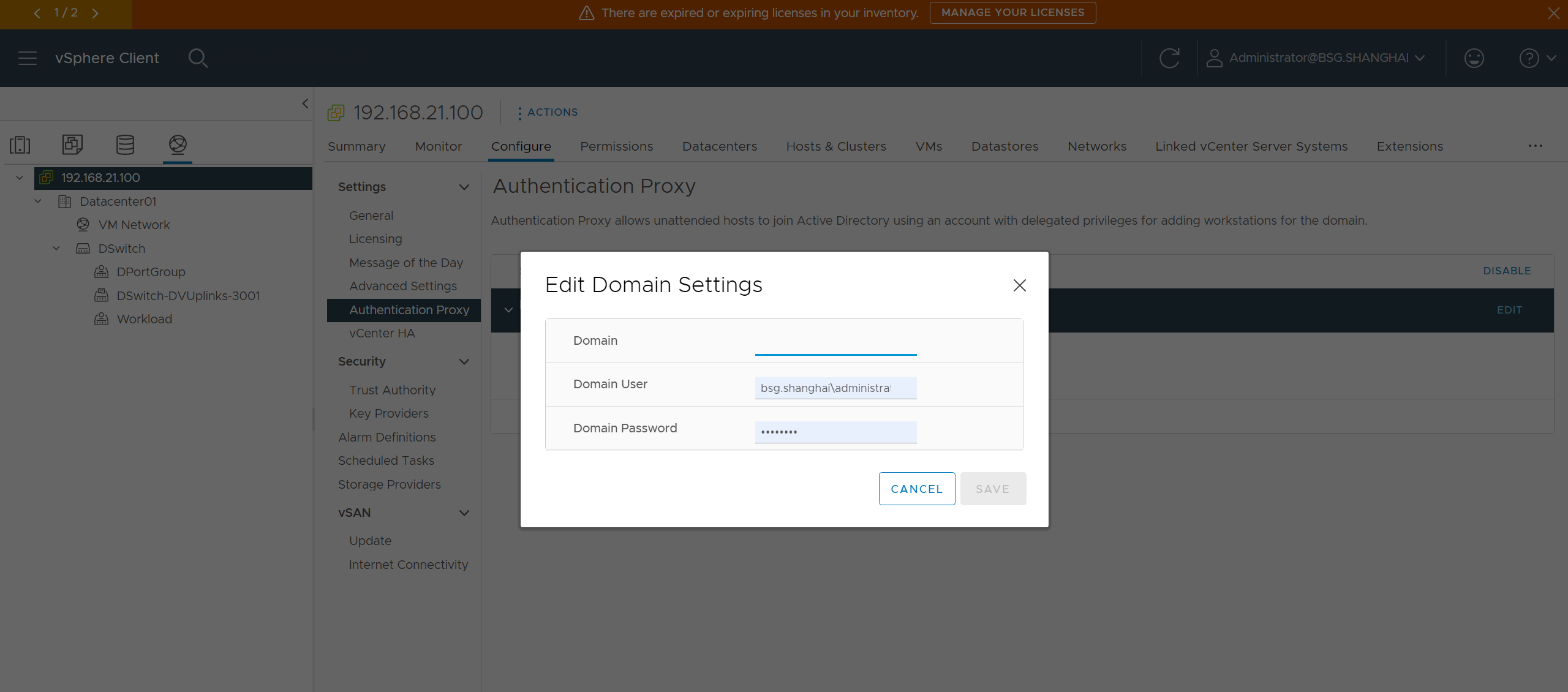The width and height of the screenshot is (1568, 692).
Task: Open the Datastores tab
Action: pyautogui.click(x=1005, y=146)
